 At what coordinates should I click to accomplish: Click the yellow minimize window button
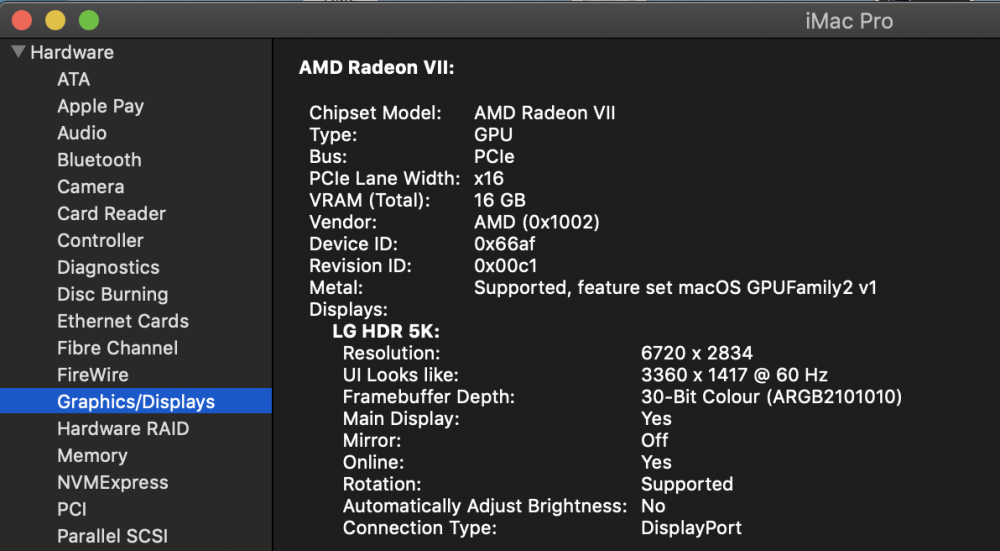pyautogui.click(x=55, y=20)
